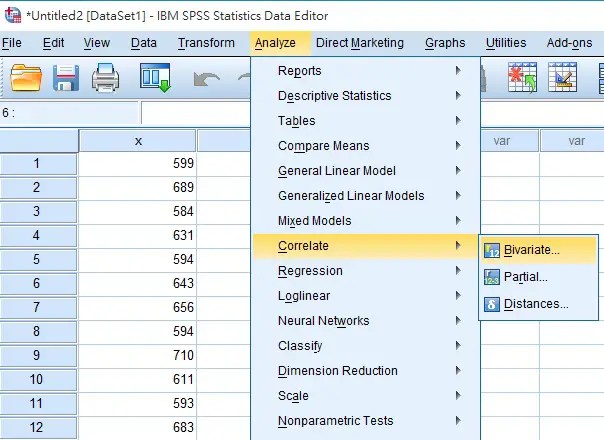Choose Distances... from Correlate submenu
The height and width of the screenshot is (440, 604).
[539, 304]
